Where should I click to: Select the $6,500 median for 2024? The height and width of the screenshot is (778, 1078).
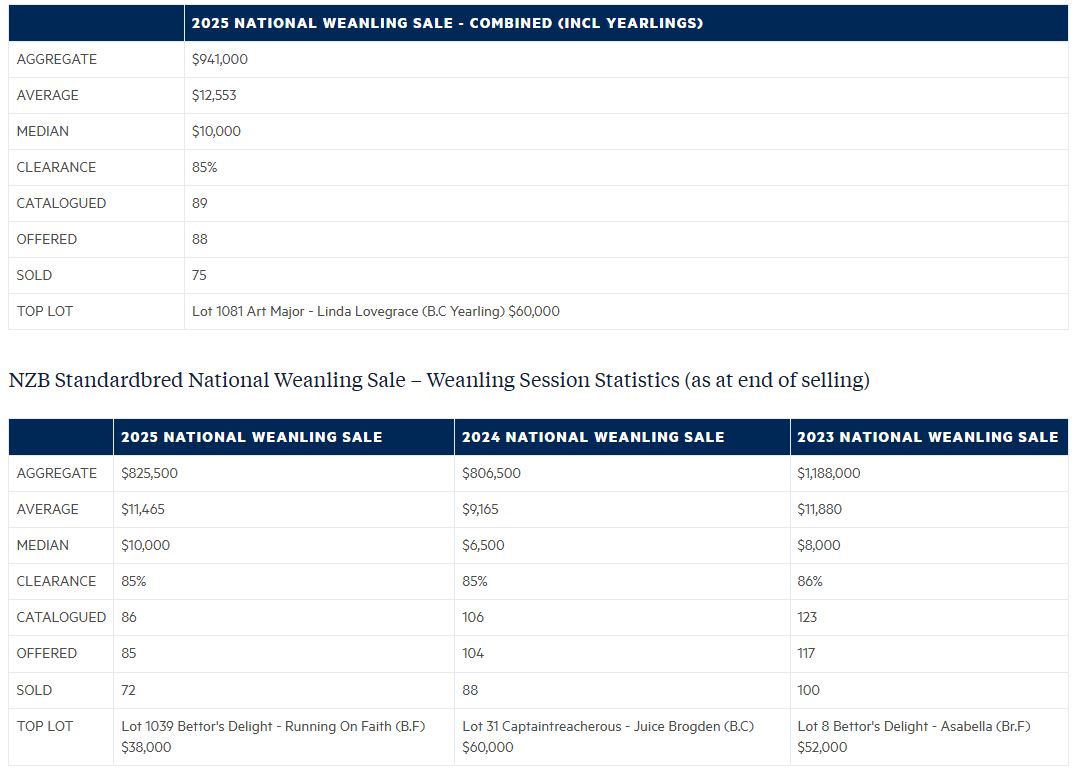click(x=483, y=545)
